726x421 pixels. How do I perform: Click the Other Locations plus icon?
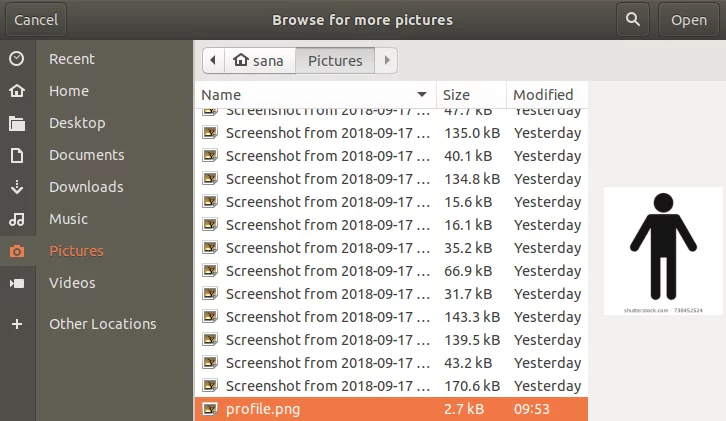click(17, 324)
